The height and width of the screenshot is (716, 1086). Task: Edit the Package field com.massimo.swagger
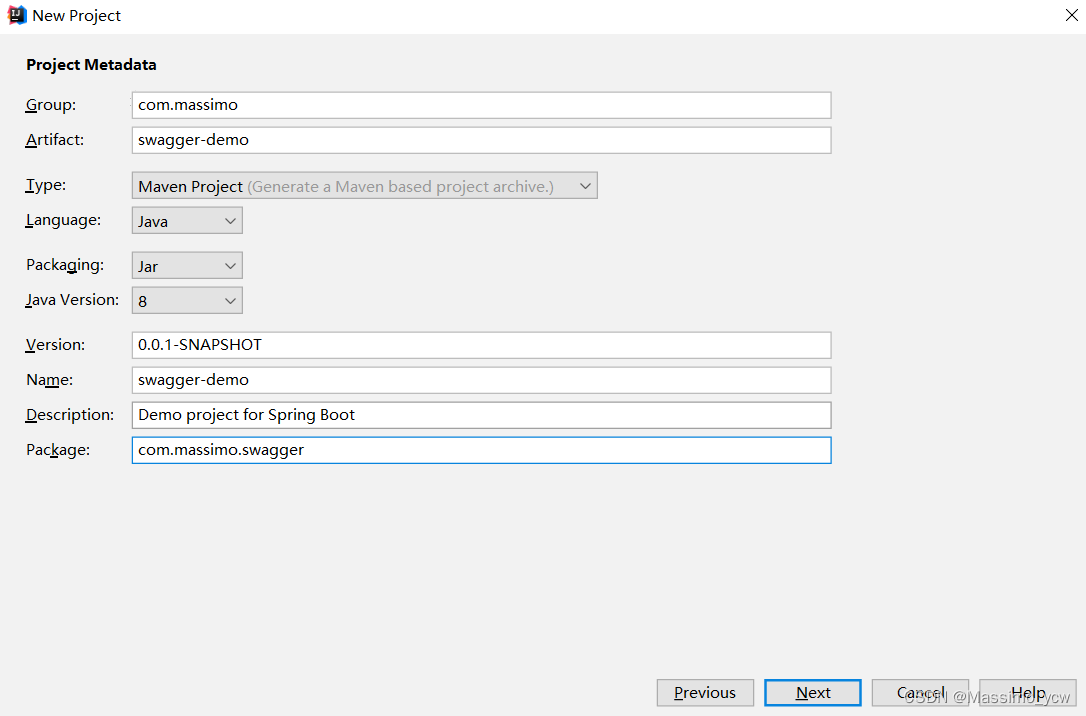point(481,450)
